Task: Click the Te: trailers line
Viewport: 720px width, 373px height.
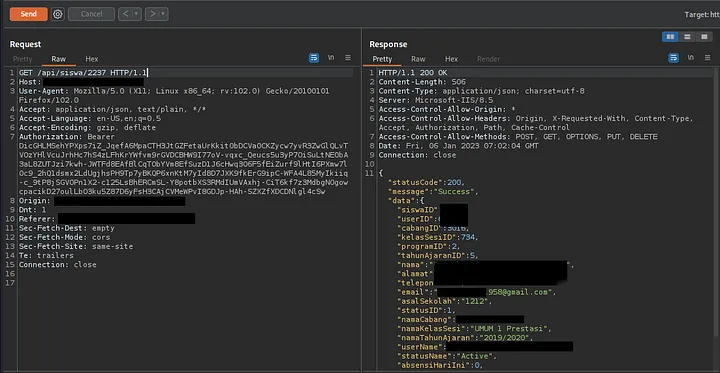Action: click(46, 255)
